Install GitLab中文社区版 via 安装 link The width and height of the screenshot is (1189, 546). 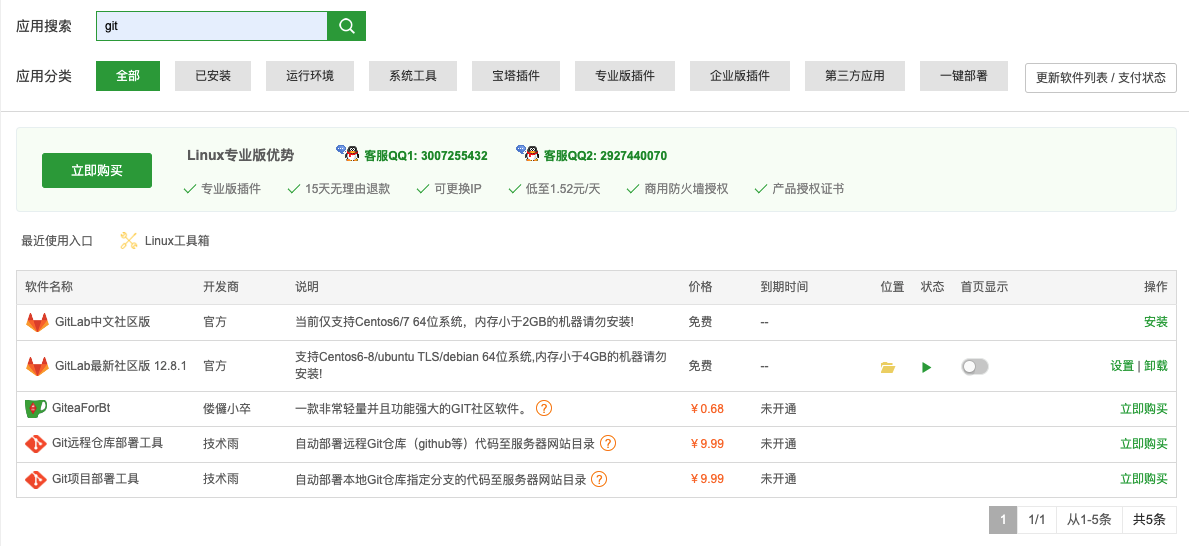click(x=1156, y=322)
